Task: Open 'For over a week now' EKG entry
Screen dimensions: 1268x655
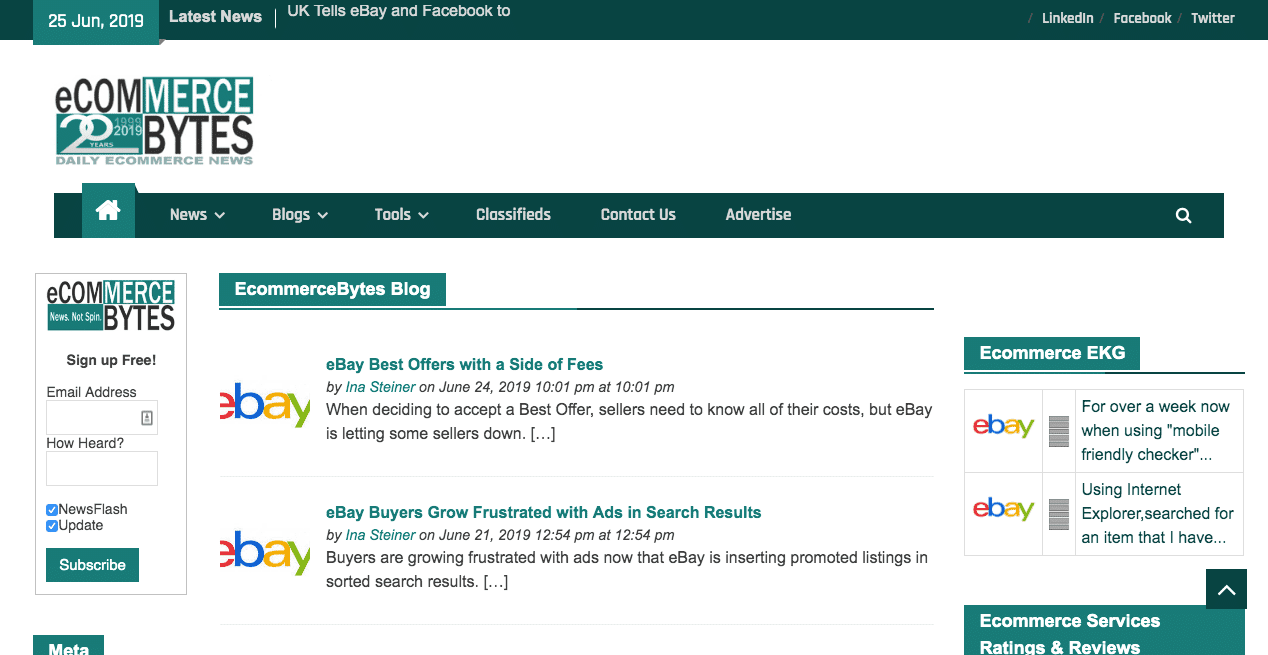Action: pyautogui.click(x=1155, y=431)
